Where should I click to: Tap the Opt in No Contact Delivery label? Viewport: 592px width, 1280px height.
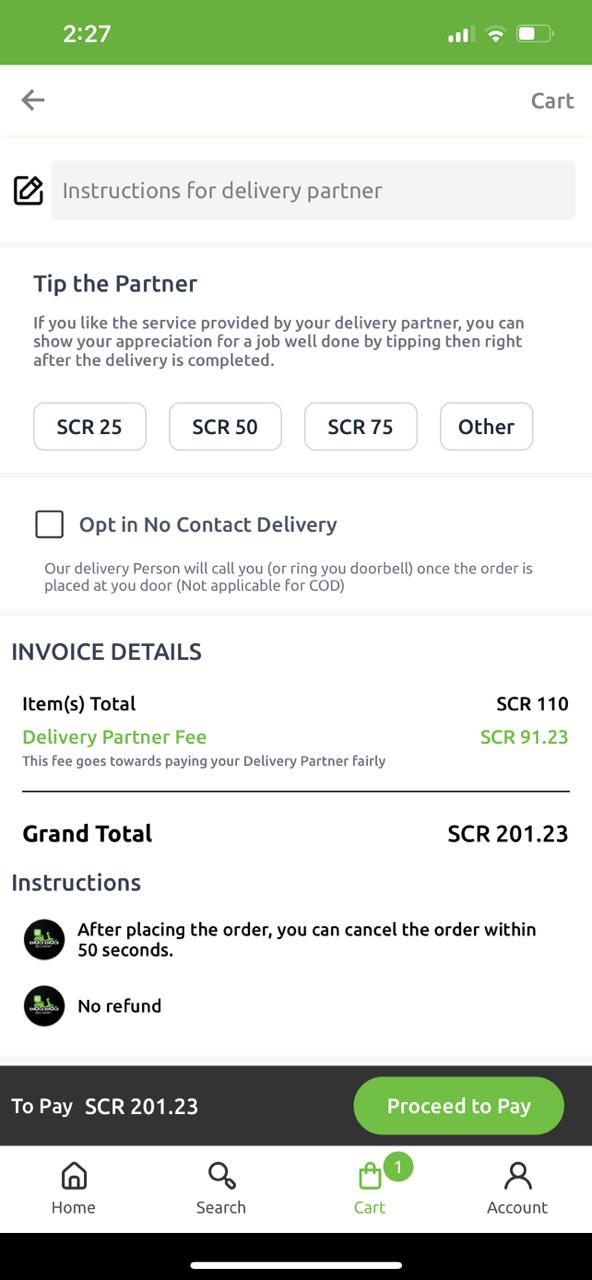click(x=208, y=524)
